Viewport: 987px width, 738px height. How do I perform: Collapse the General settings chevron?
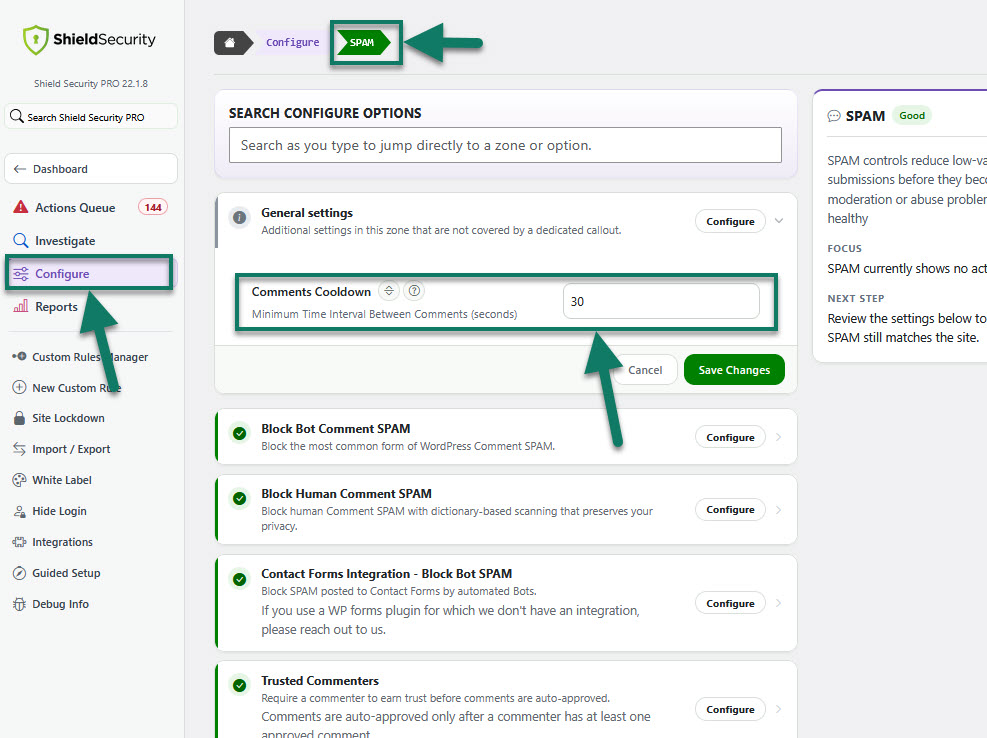(779, 221)
